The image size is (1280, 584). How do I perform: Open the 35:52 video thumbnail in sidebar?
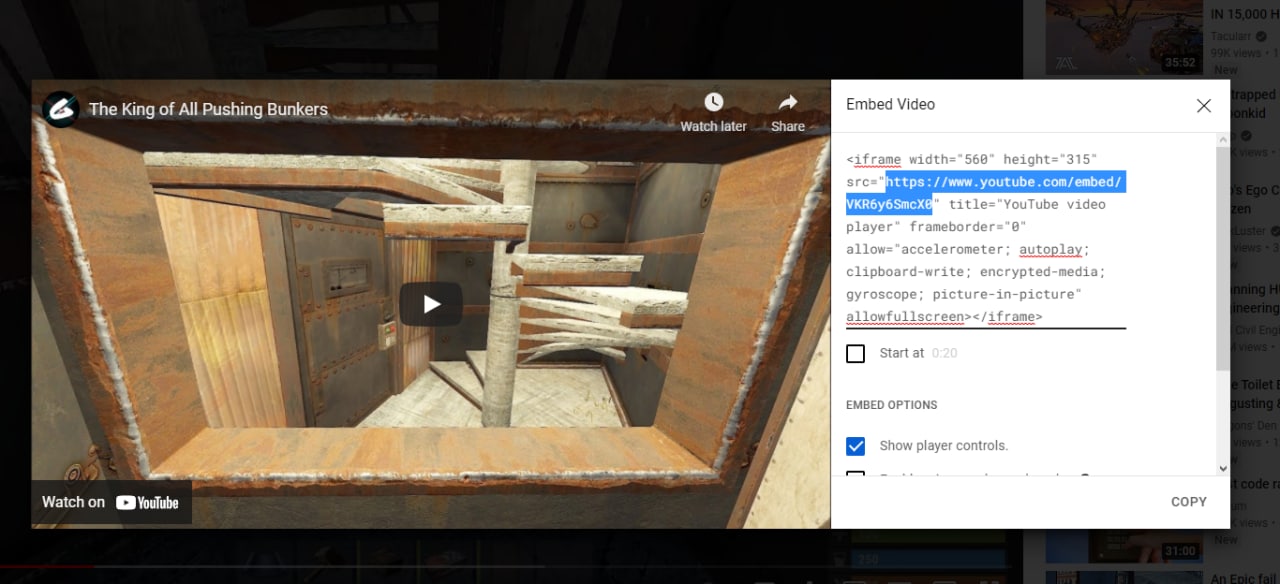[1124, 37]
